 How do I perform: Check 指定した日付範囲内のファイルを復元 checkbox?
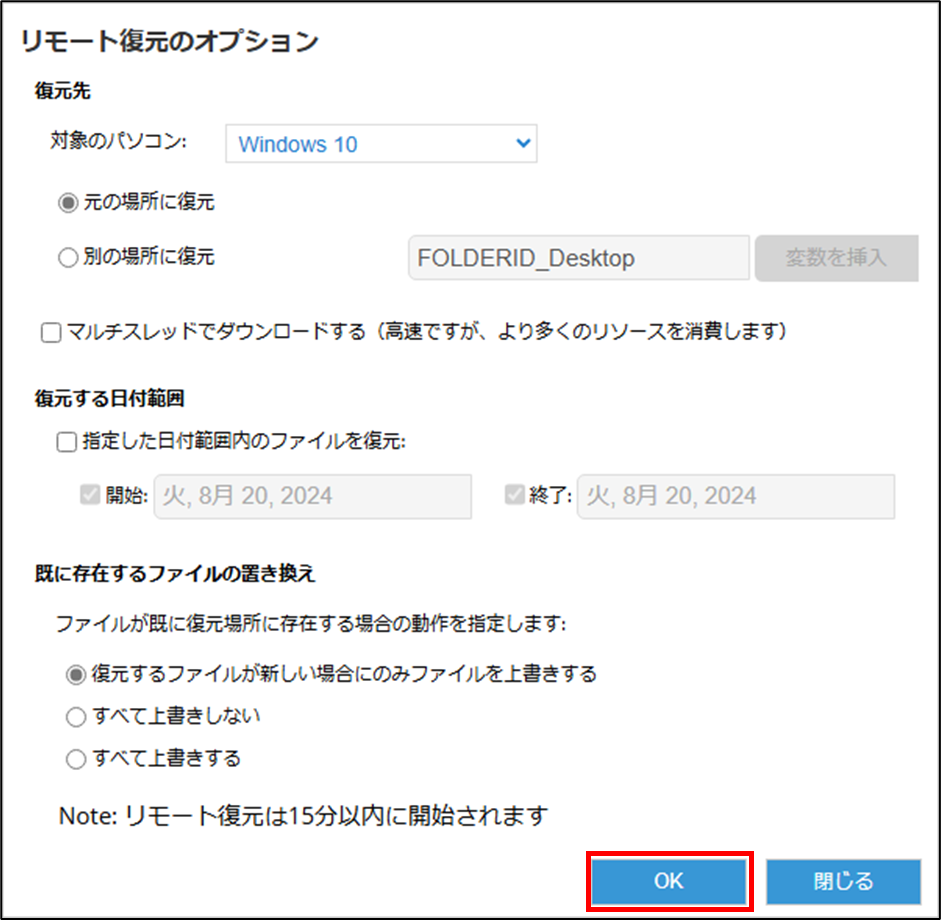(x=67, y=442)
